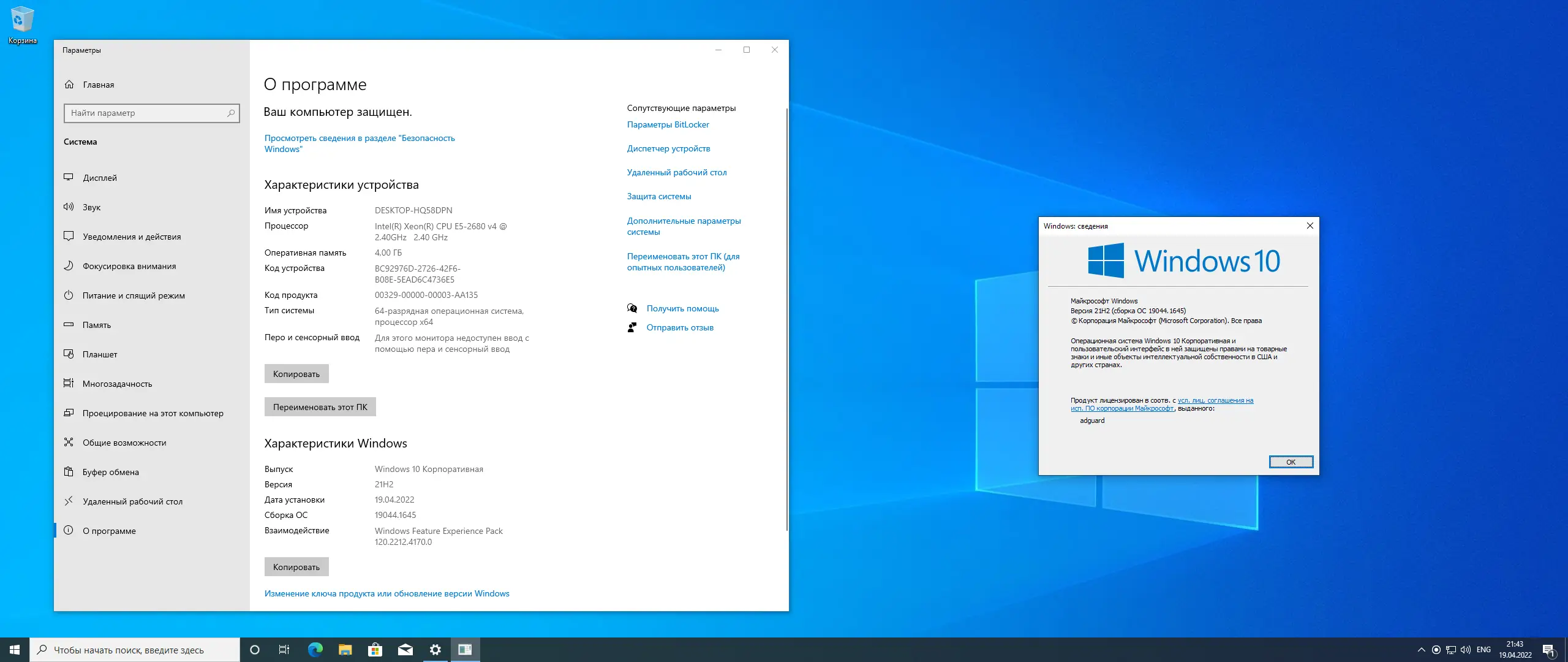The image size is (1568, 662).
Task: Select the Sound speaker icon in sidebar
Action: (69, 207)
